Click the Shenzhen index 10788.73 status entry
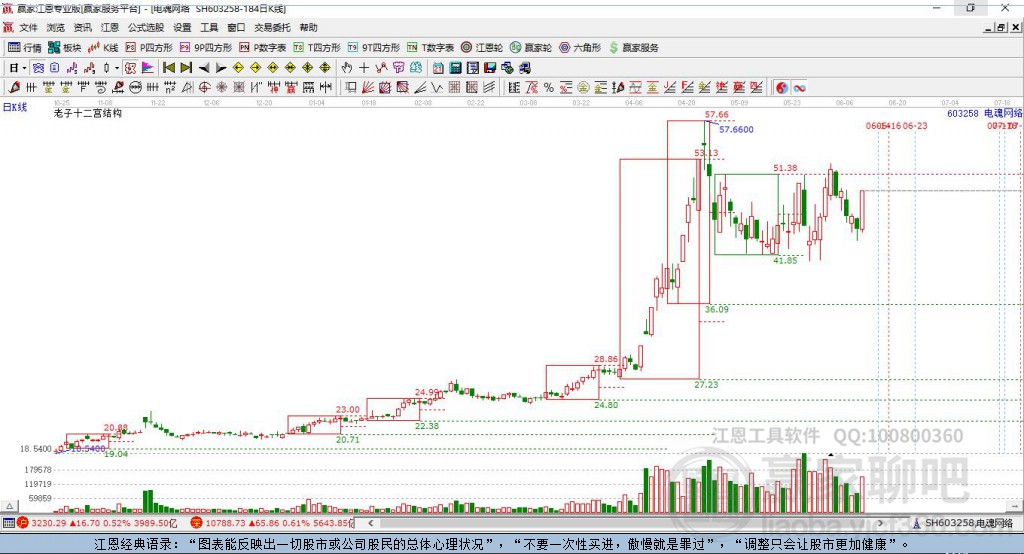Screen dimensions: 1024x554 (272, 523)
